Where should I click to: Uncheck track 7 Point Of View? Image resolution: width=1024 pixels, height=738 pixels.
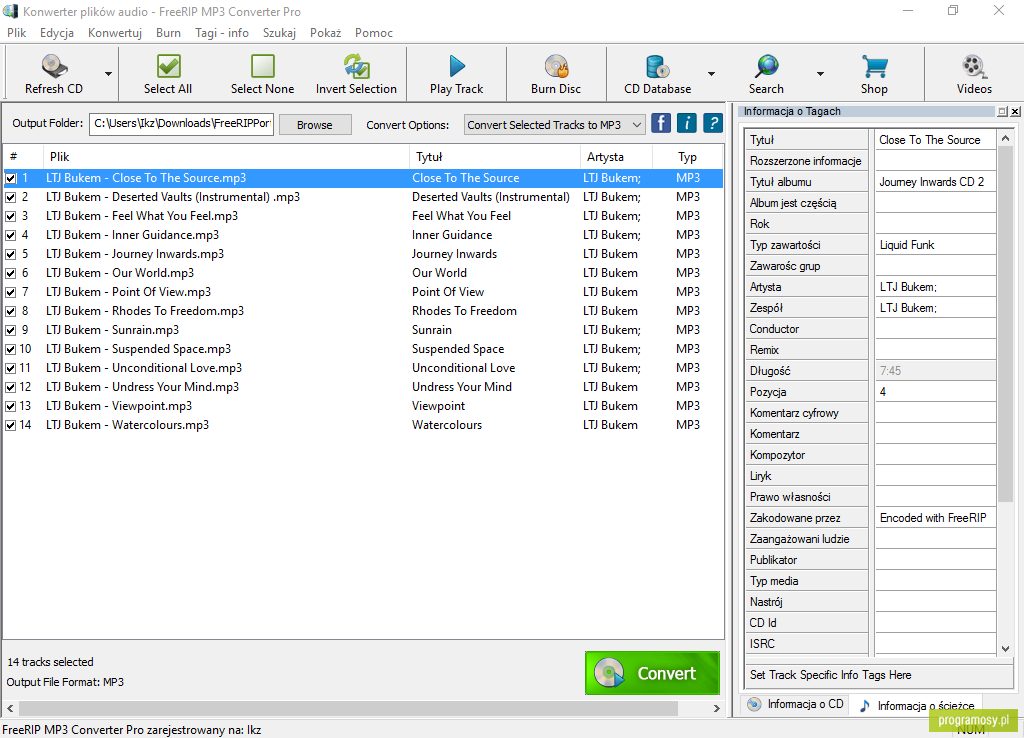point(11,292)
